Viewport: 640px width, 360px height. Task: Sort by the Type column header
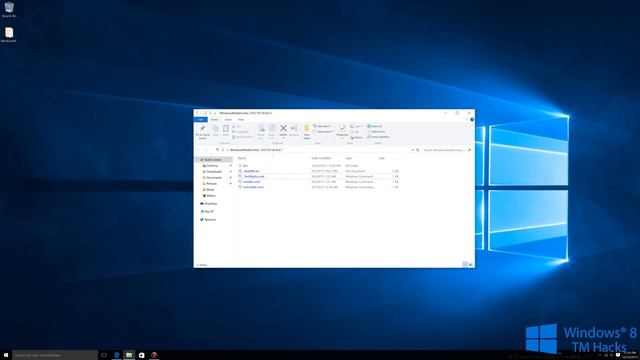[x=349, y=158]
